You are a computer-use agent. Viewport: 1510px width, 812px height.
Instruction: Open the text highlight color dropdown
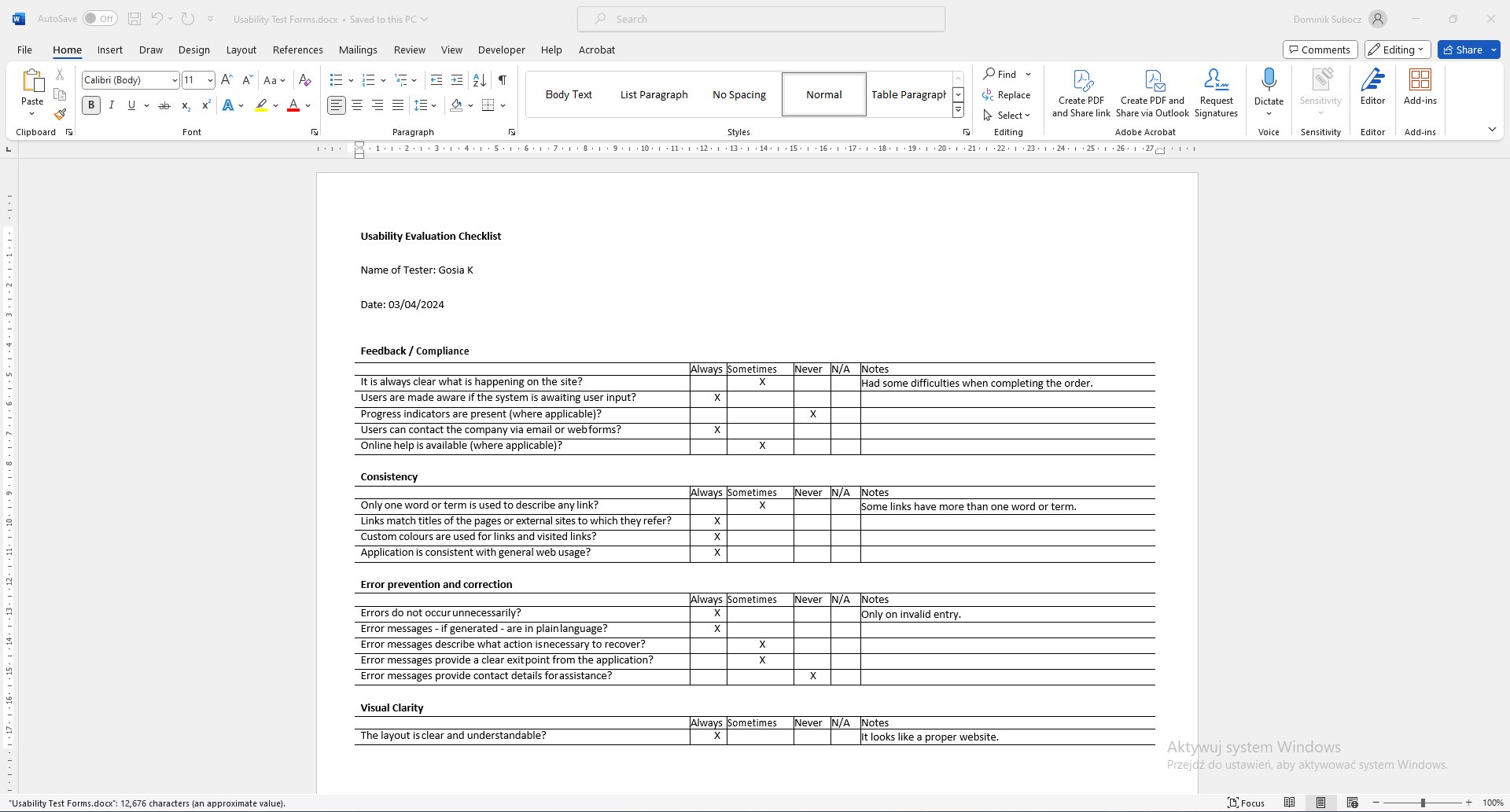click(274, 105)
